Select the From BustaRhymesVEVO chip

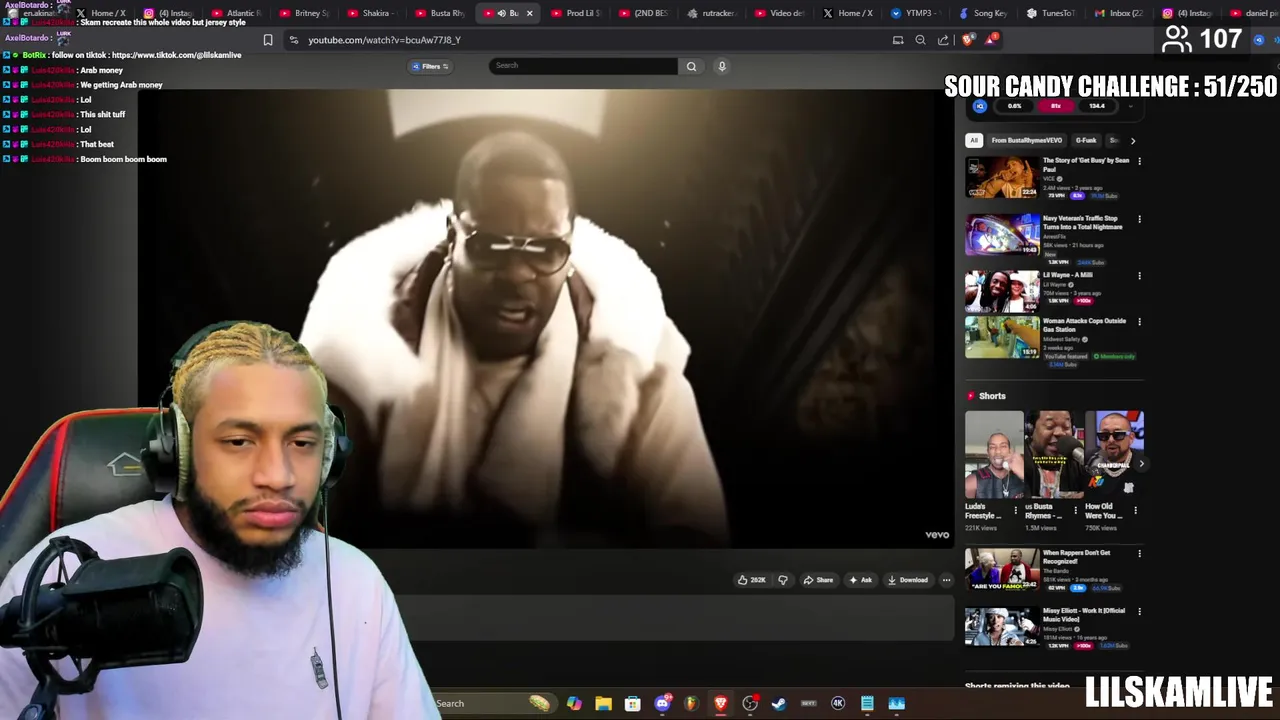(1026, 140)
